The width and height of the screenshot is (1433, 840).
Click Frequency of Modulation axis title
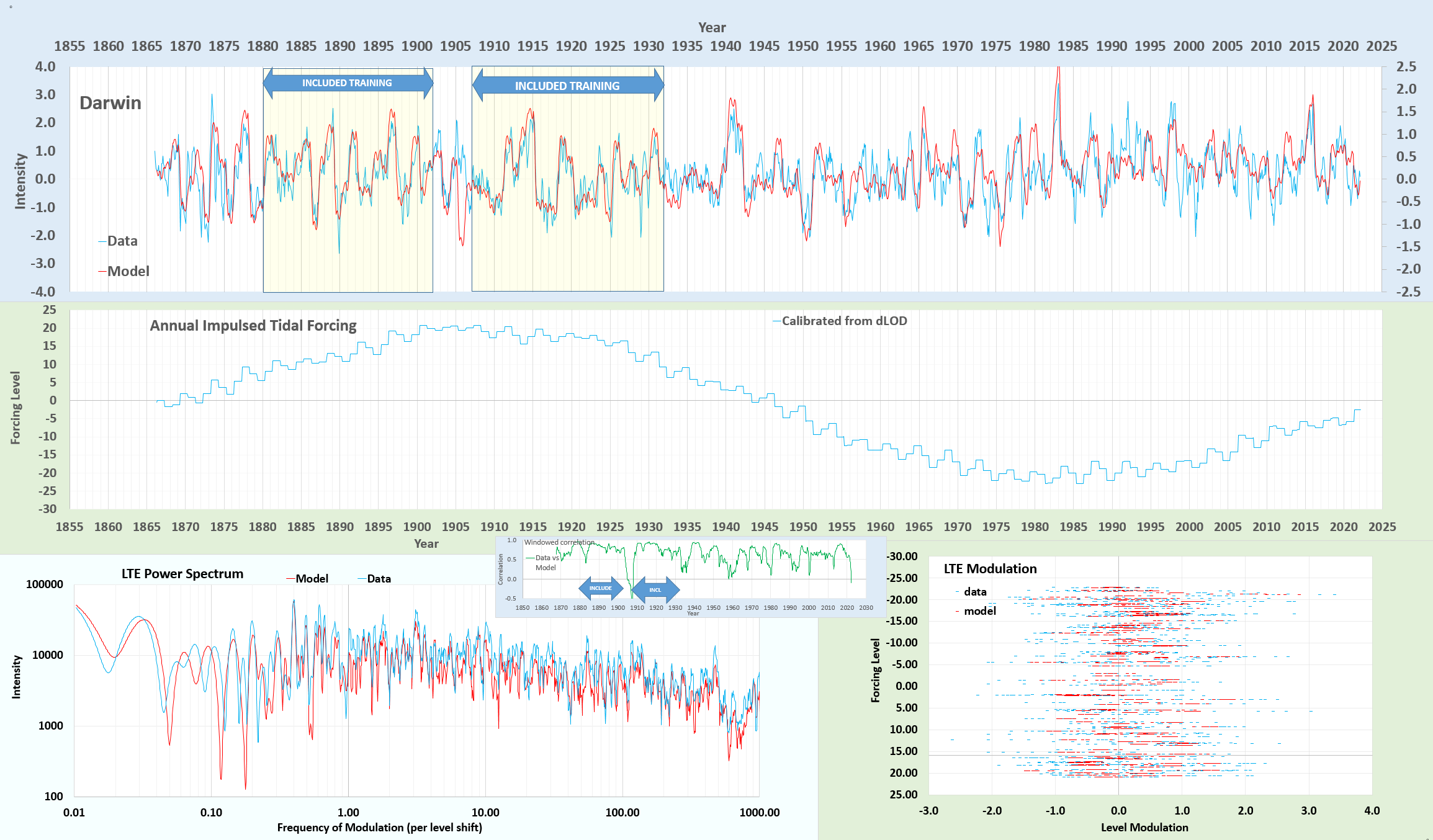click(x=379, y=828)
